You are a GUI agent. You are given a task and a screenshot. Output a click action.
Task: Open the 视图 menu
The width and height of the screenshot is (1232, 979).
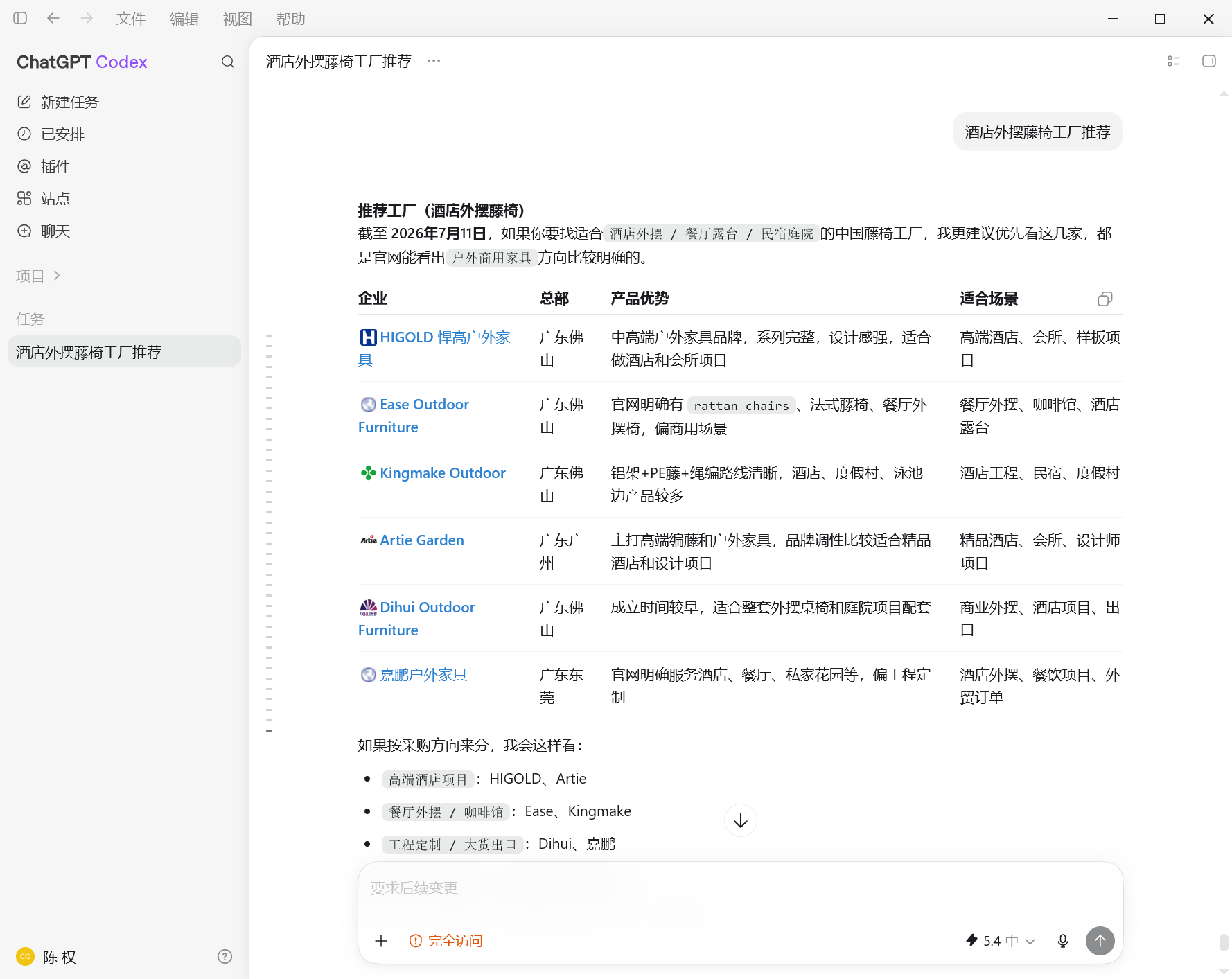[238, 19]
